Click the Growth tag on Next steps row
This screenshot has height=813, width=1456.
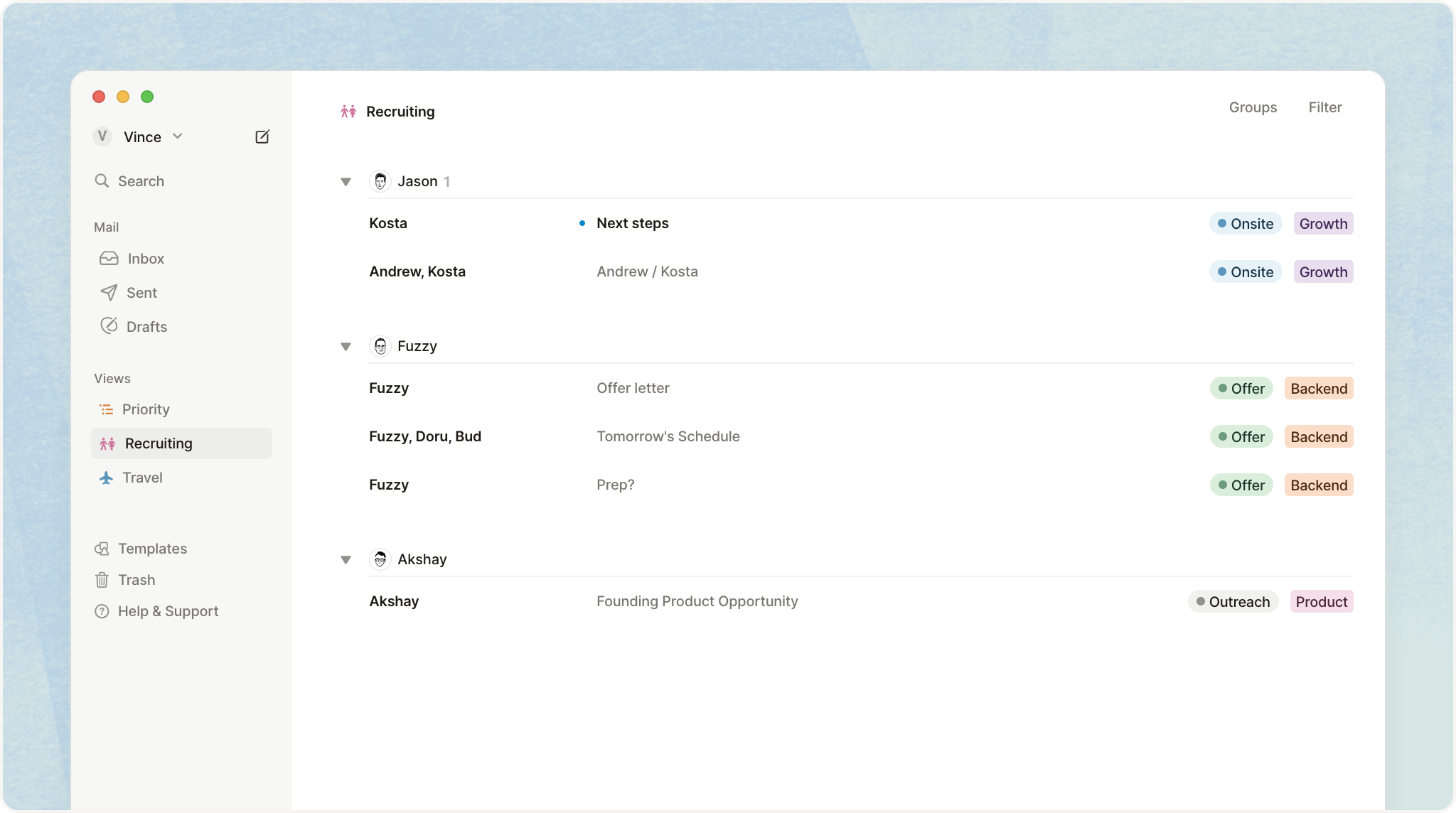coord(1323,224)
